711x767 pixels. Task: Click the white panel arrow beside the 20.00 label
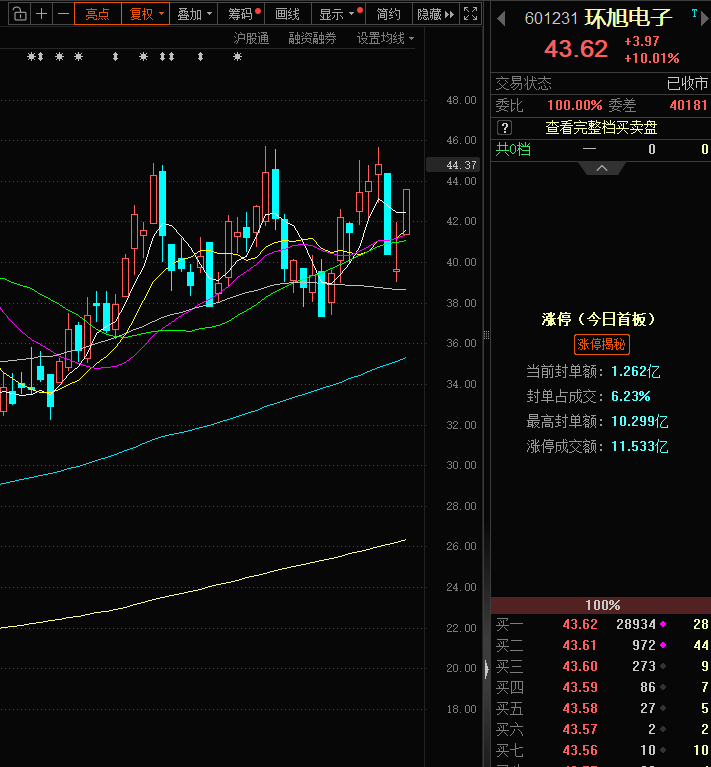click(486, 669)
